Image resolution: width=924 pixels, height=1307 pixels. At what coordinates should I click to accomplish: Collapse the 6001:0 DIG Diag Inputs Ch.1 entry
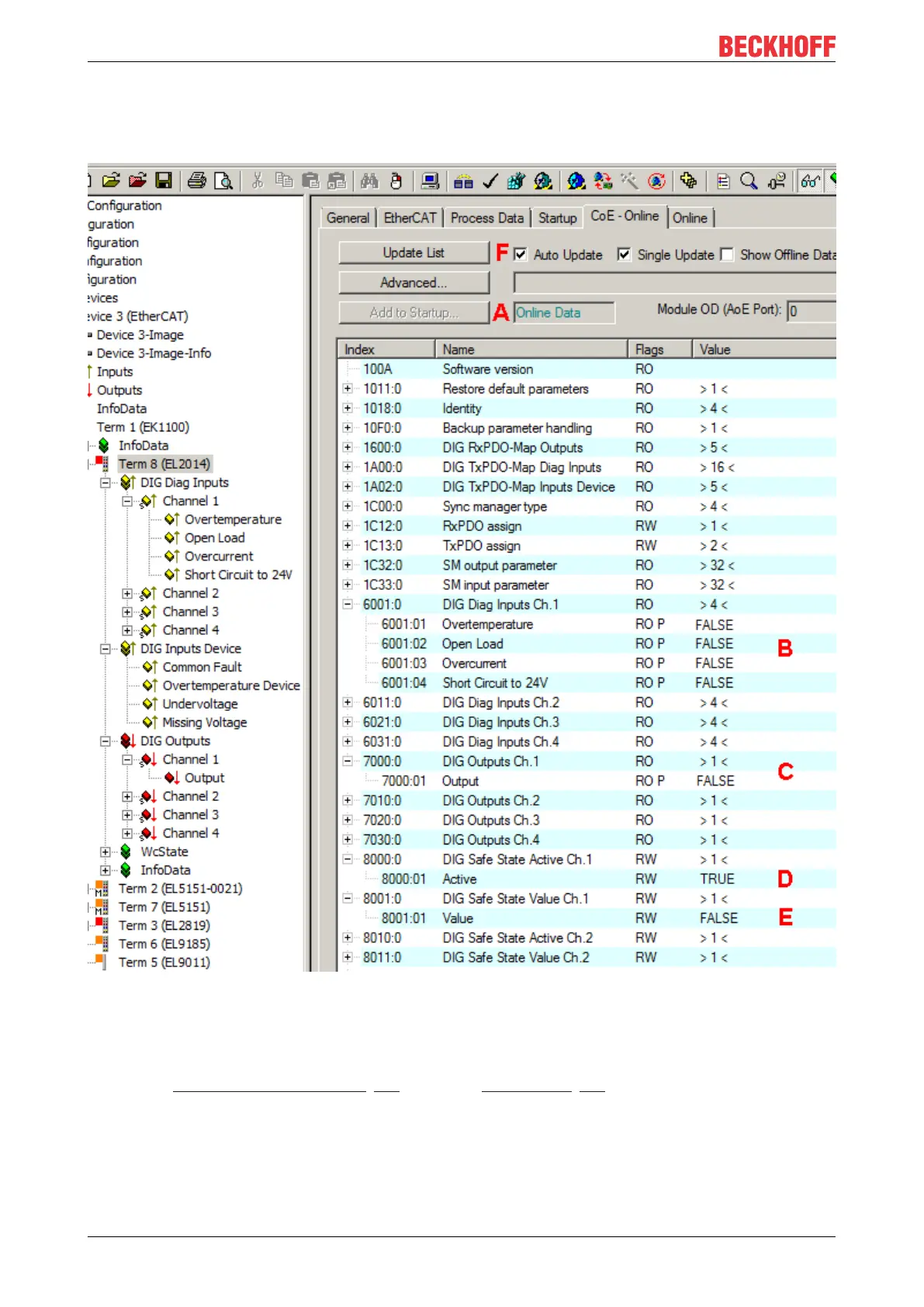pyautogui.click(x=348, y=604)
